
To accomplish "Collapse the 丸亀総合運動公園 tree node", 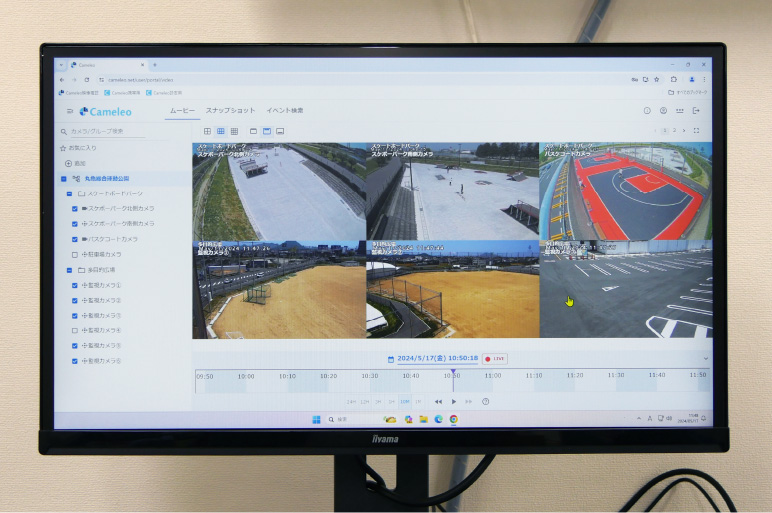I will point(64,178).
